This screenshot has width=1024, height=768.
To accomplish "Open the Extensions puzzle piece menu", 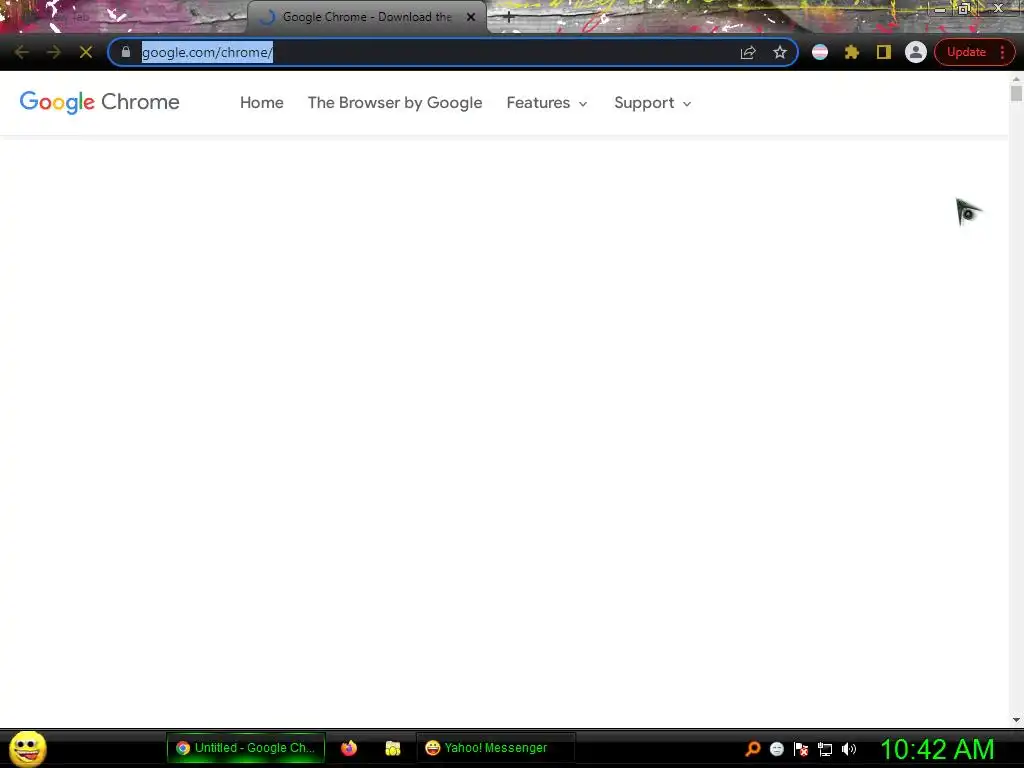I will (x=852, y=52).
